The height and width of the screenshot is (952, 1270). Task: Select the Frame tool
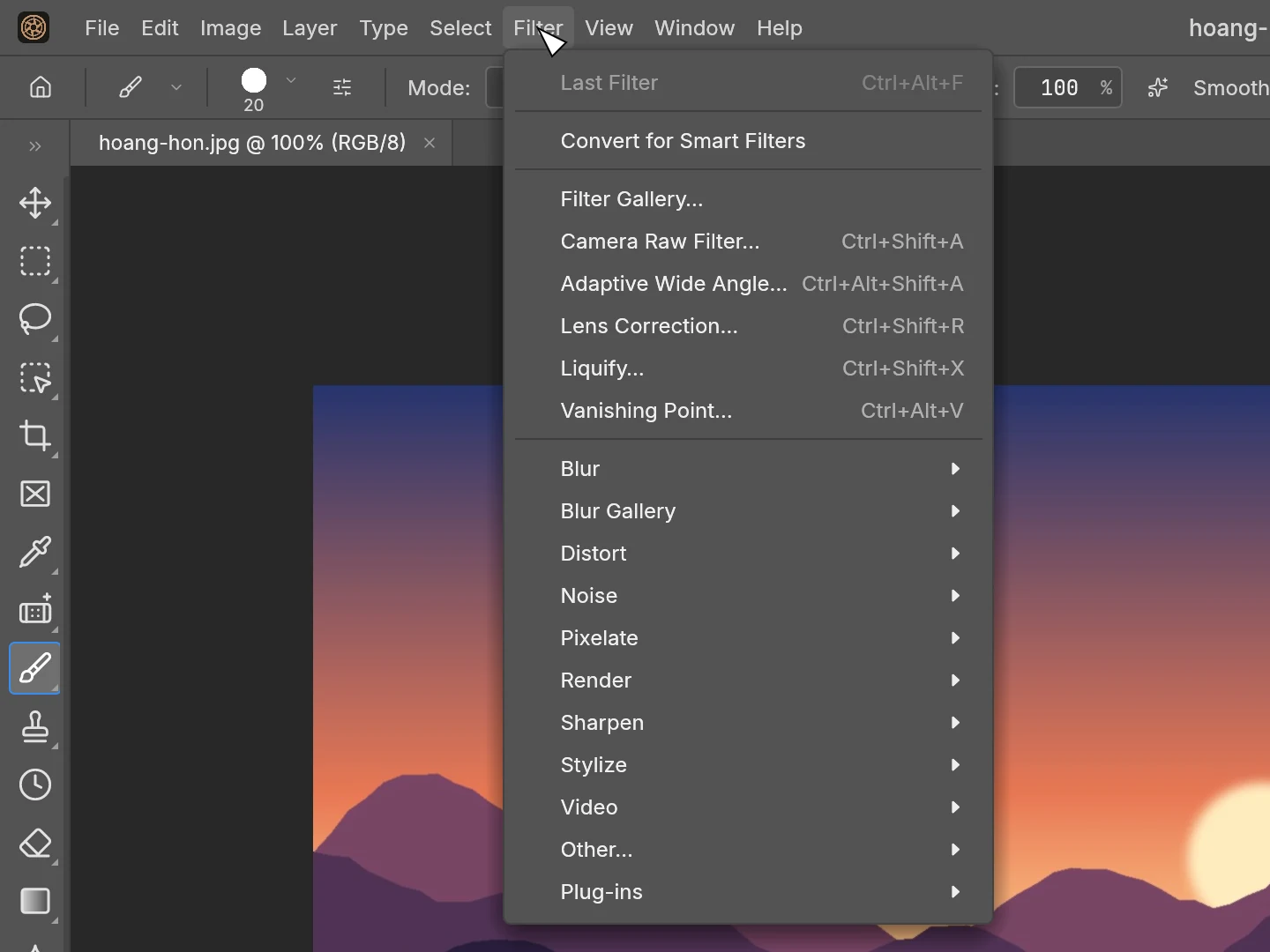(35, 494)
